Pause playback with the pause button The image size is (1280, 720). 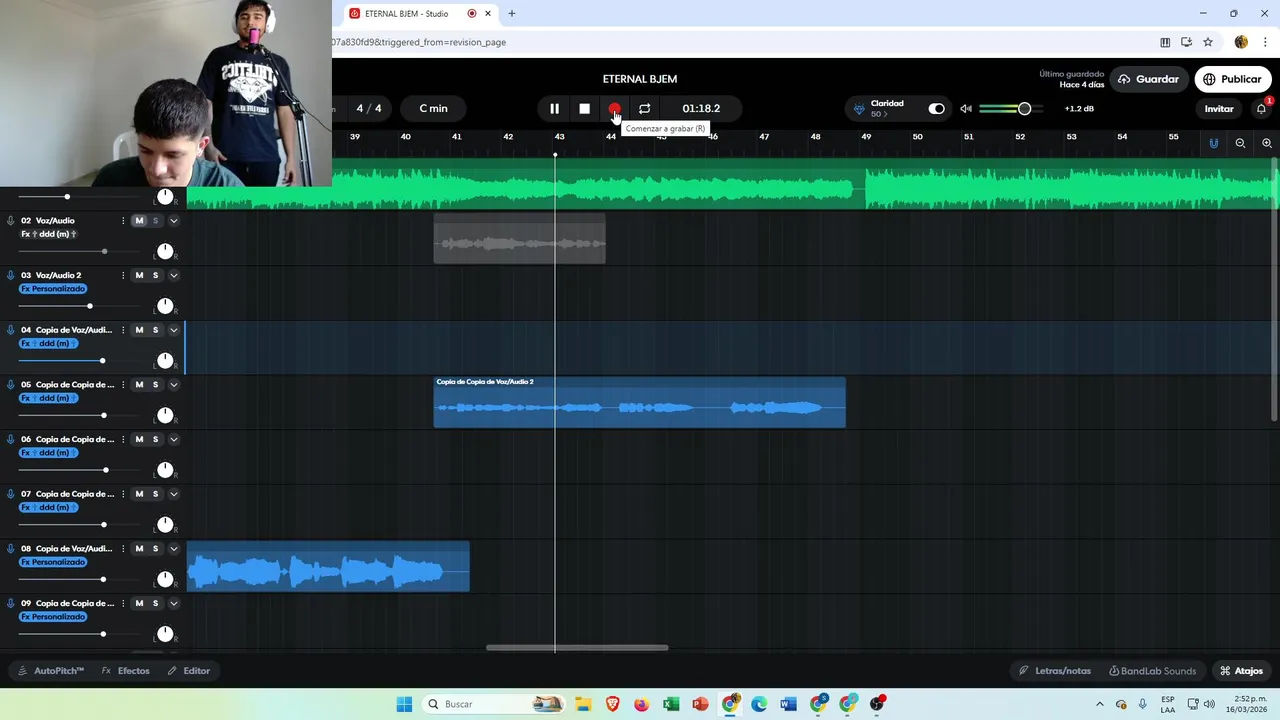pyautogui.click(x=554, y=108)
